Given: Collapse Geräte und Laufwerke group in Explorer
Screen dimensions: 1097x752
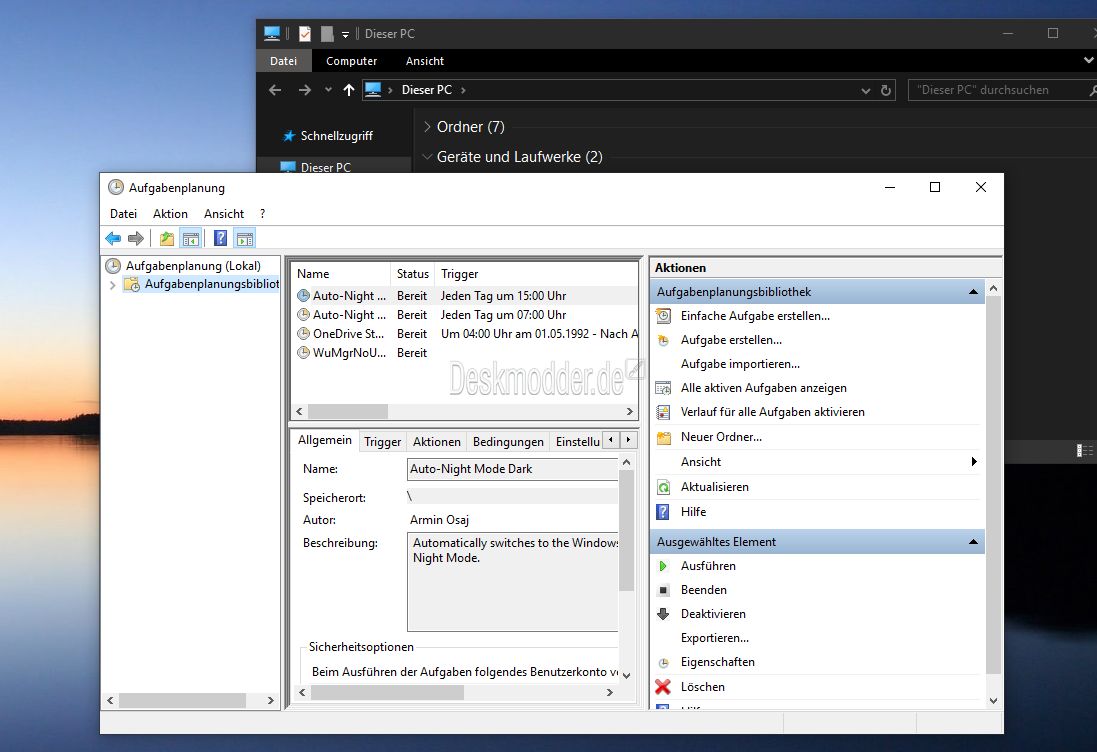Looking at the screenshot, I should (x=427, y=157).
